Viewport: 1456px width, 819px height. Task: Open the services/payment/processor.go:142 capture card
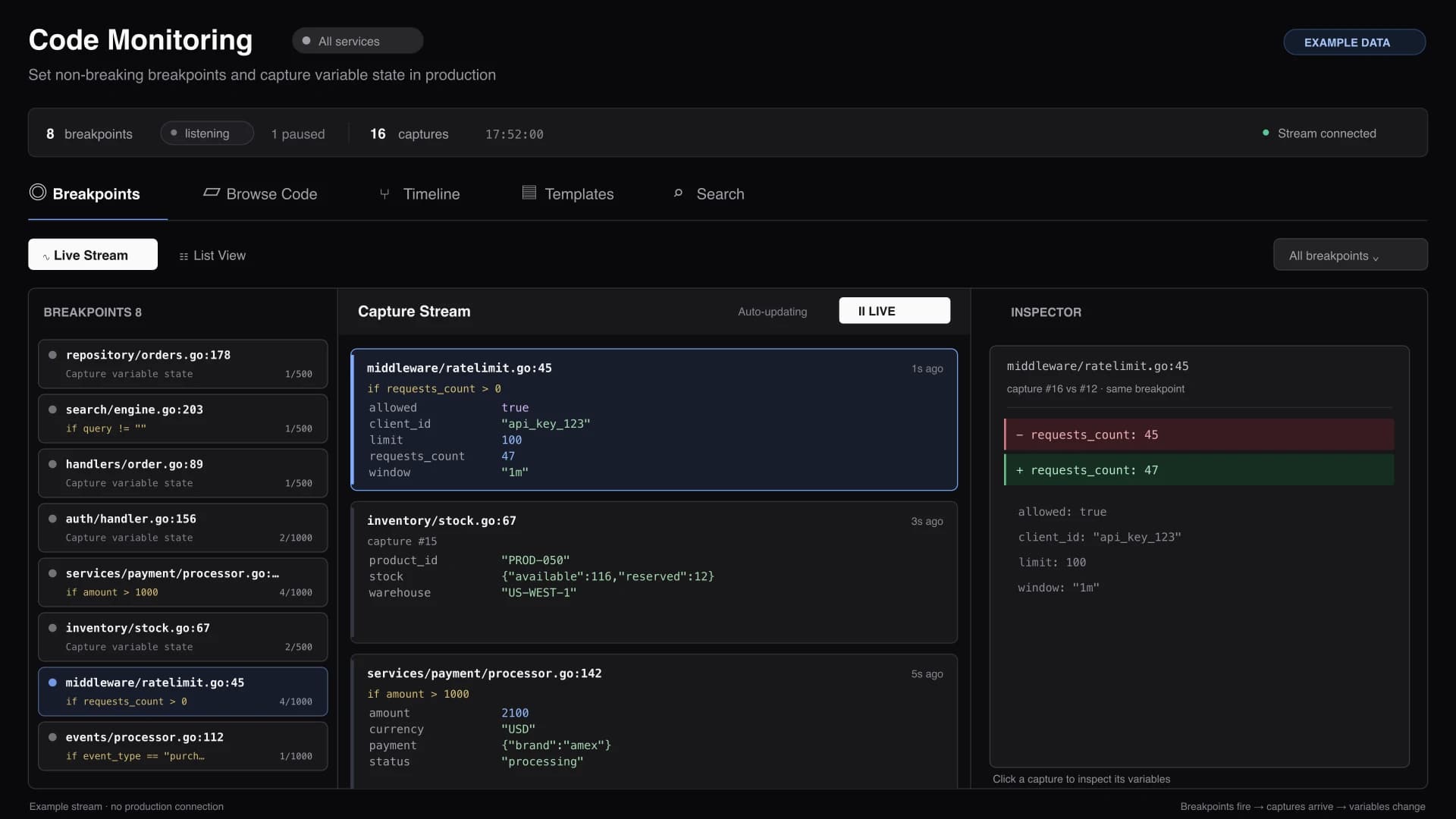point(654,721)
